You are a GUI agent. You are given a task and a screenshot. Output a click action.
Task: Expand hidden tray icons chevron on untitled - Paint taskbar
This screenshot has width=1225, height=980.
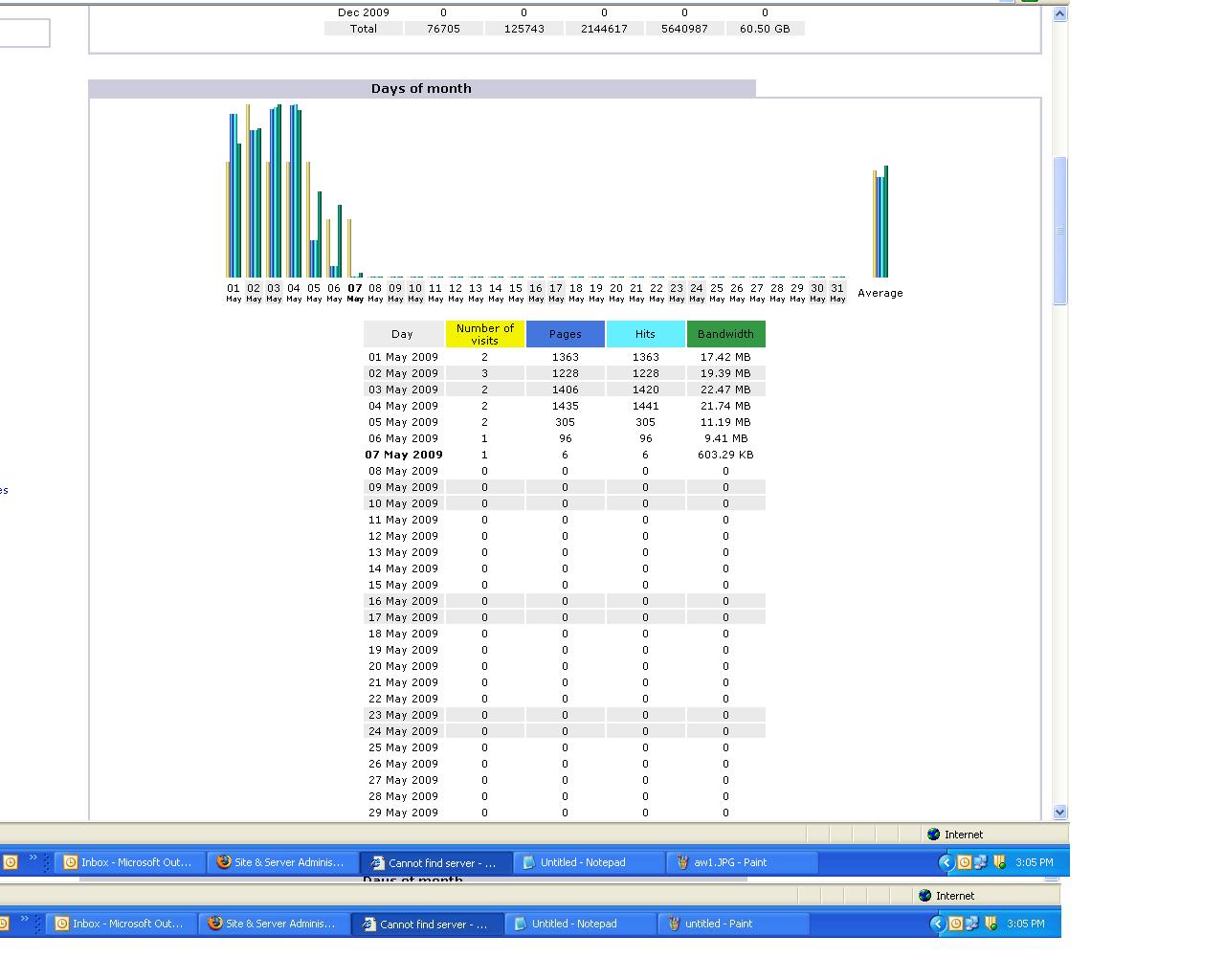click(937, 924)
